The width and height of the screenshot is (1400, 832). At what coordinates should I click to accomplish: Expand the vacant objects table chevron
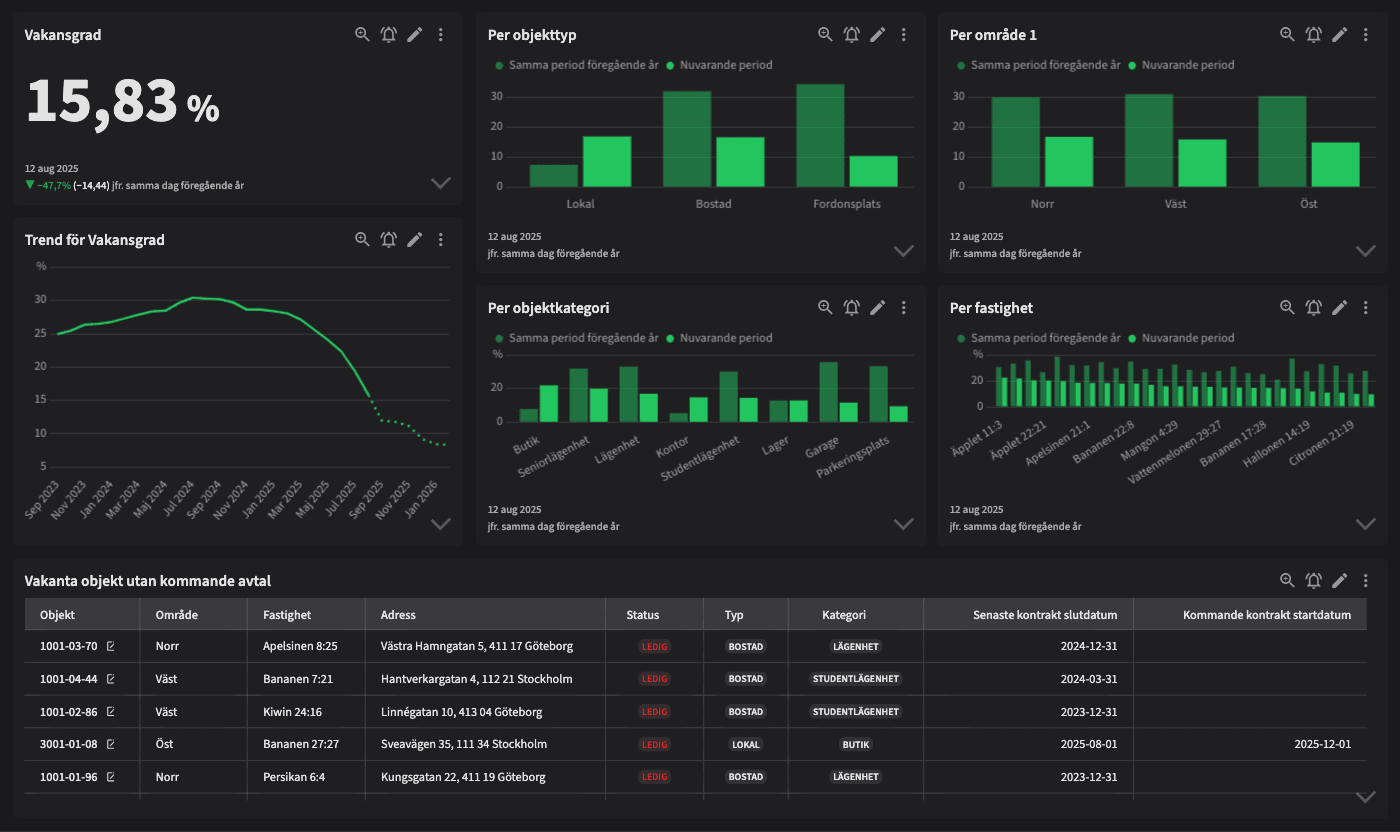[1366, 797]
